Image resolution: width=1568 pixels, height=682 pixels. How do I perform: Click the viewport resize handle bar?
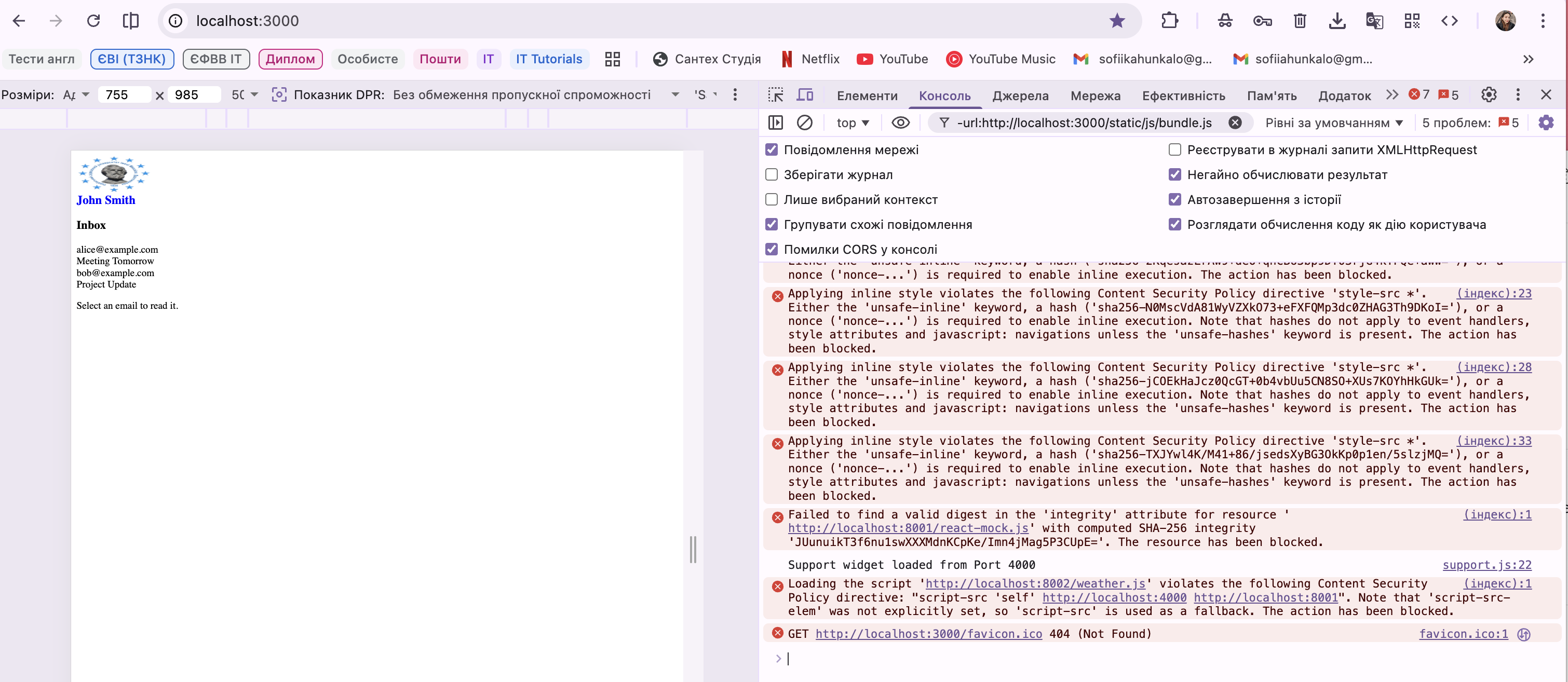click(693, 549)
